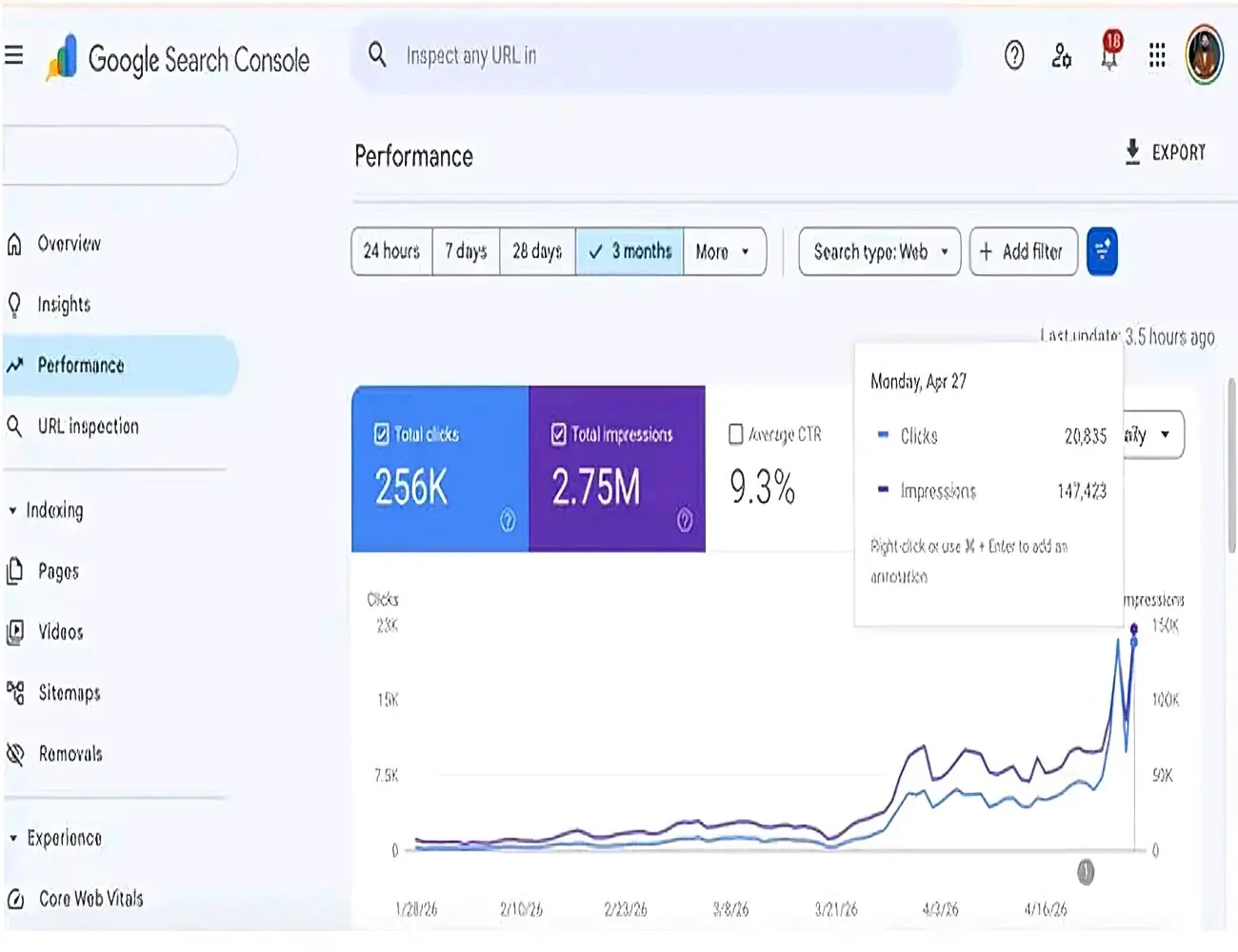This screenshot has height=952, width=1238.
Task: Click the 3.5 hours ago update text
Action: [x=1169, y=337]
